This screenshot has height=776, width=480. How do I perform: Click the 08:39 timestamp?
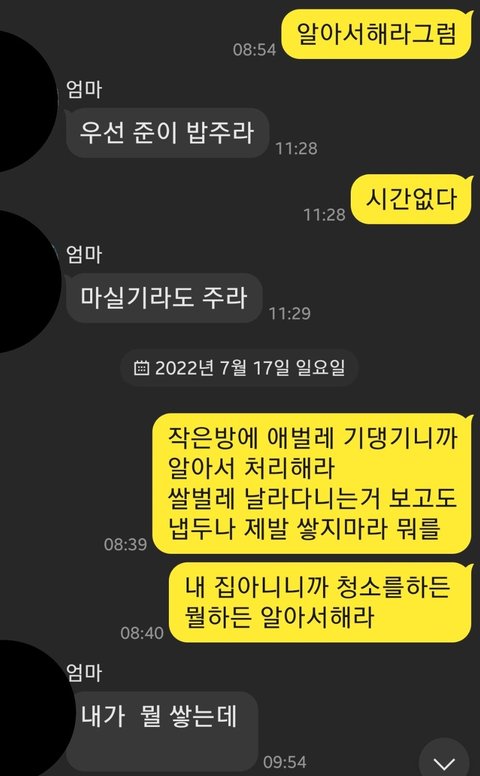click(x=125, y=544)
